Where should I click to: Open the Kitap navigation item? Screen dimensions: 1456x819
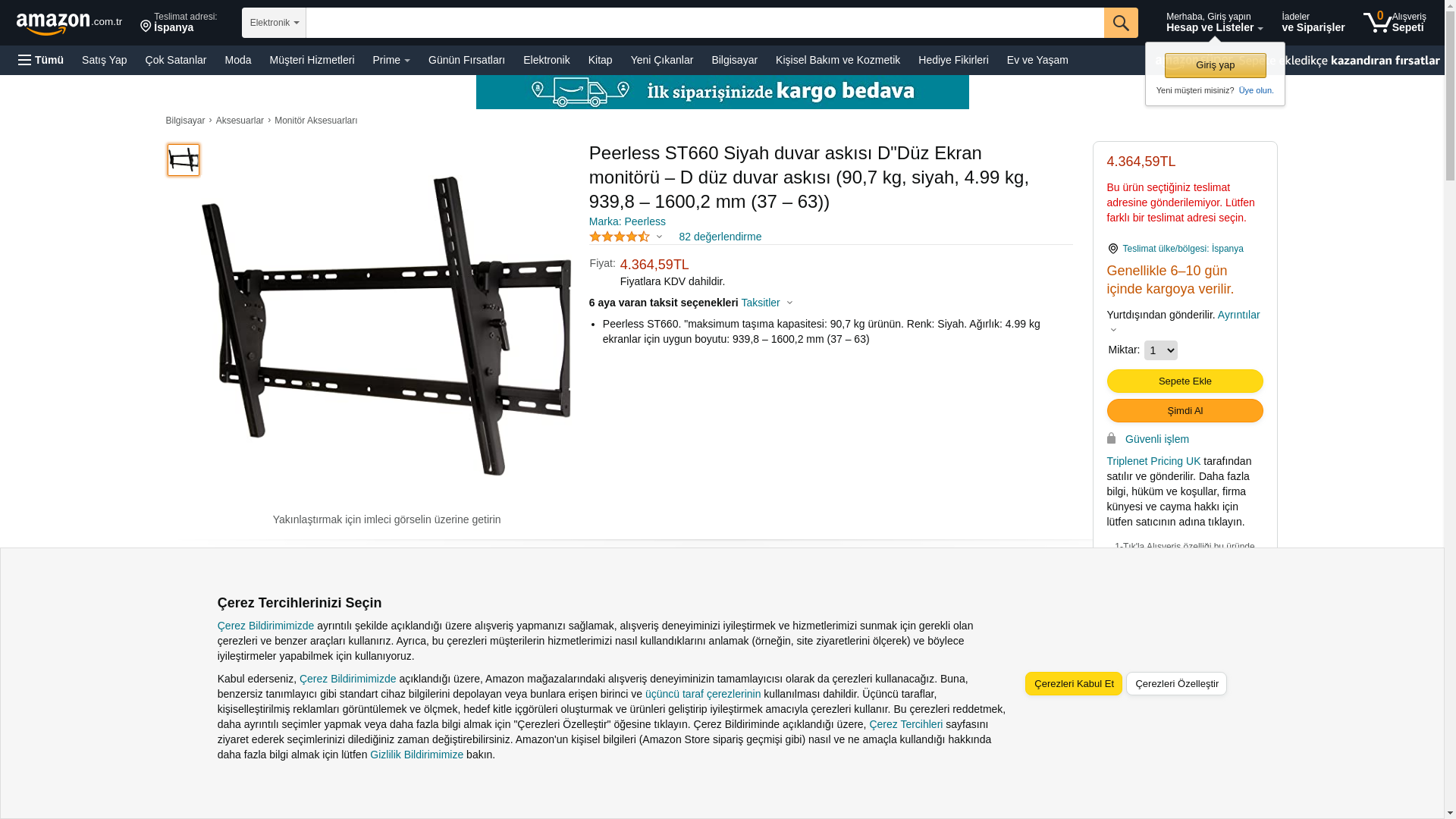[600, 60]
